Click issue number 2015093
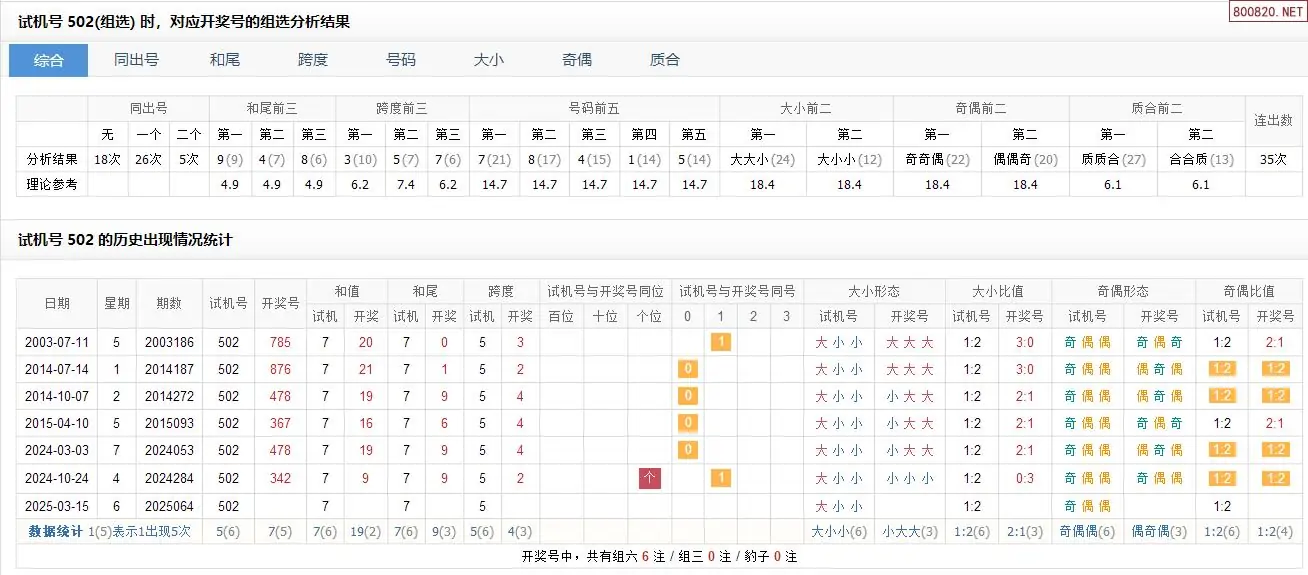The width and height of the screenshot is (1308, 575). [x=169, y=423]
